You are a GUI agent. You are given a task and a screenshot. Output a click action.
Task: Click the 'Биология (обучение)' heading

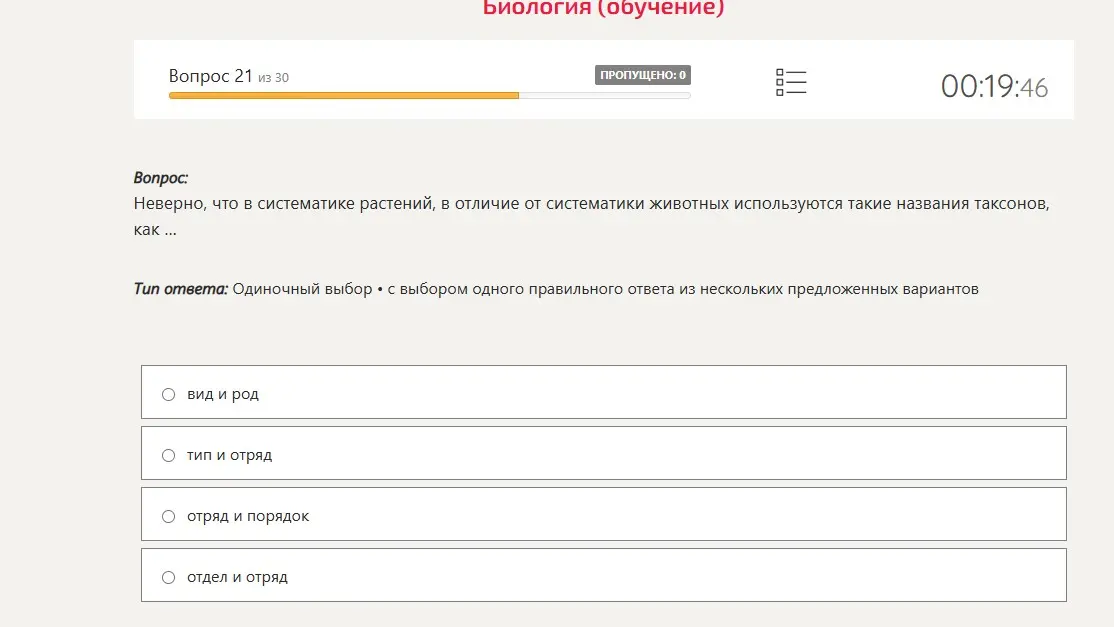(603, 8)
